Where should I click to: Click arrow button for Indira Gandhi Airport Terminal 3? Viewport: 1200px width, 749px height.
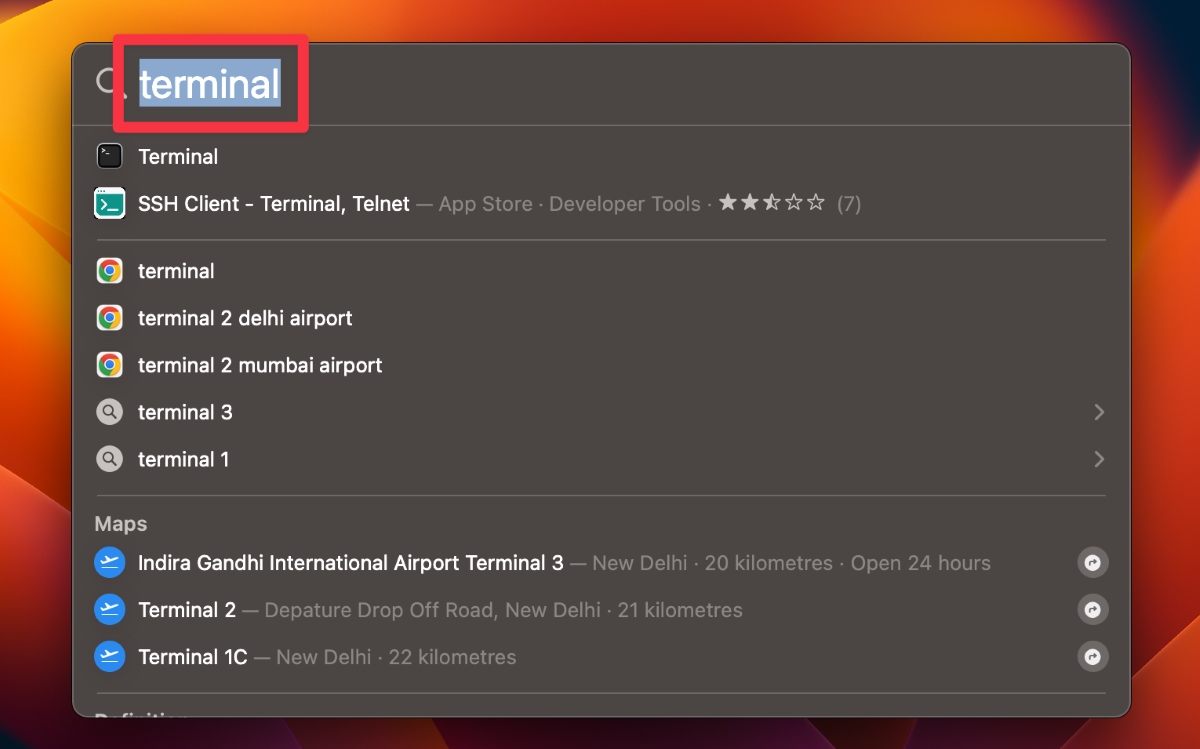click(1093, 563)
